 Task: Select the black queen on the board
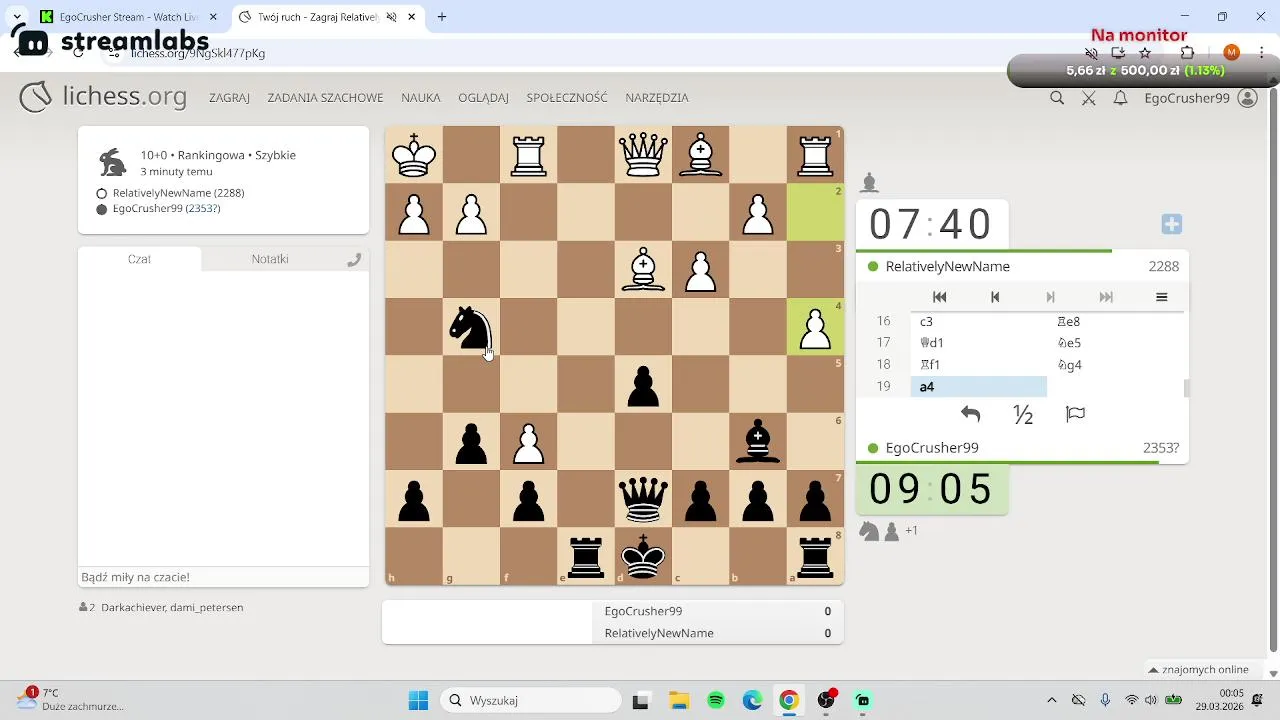(644, 500)
